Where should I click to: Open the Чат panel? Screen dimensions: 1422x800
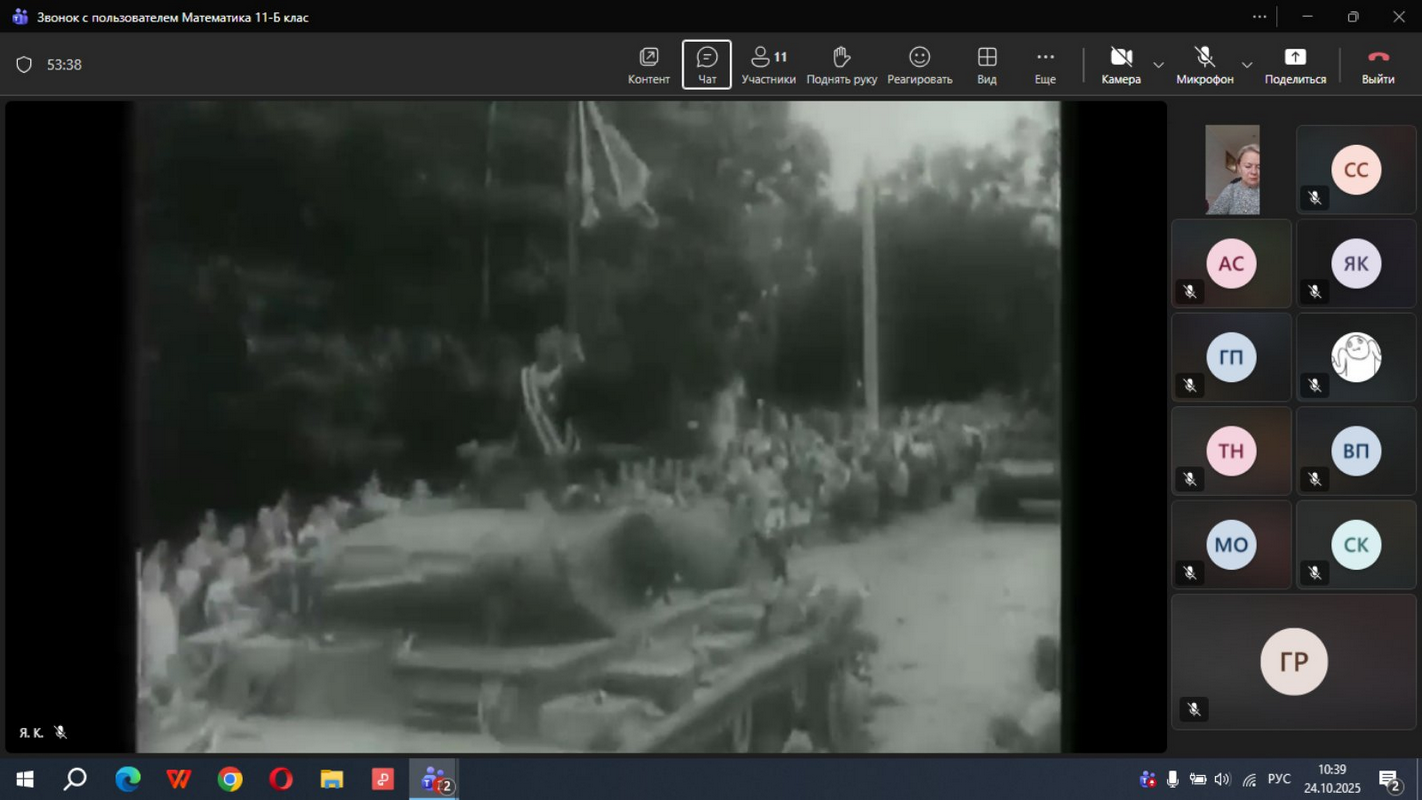(x=707, y=65)
